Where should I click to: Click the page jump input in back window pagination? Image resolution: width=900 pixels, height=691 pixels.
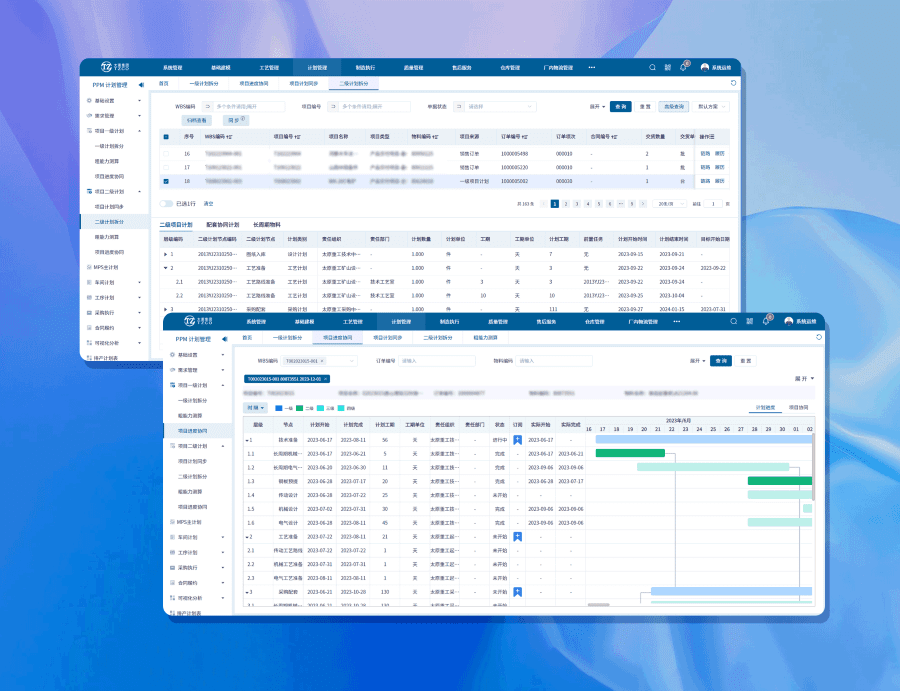coord(712,204)
